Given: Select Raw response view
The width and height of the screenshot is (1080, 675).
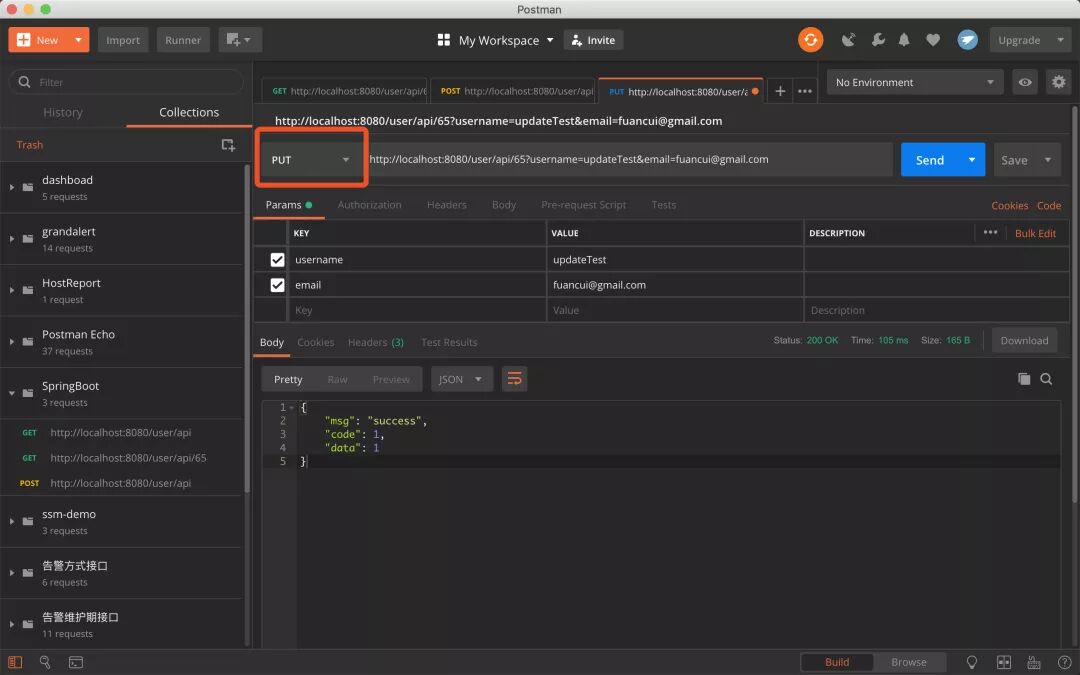Looking at the screenshot, I should click(338, 380).
